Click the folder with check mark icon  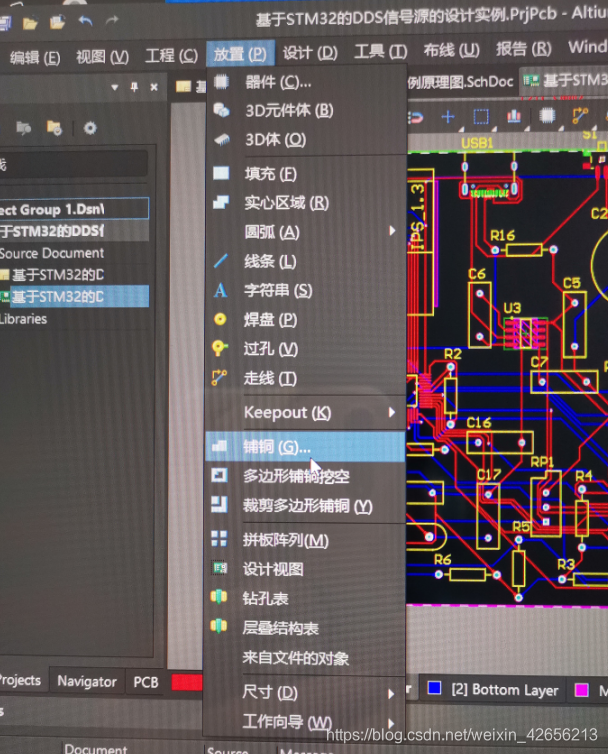[54, 128]
